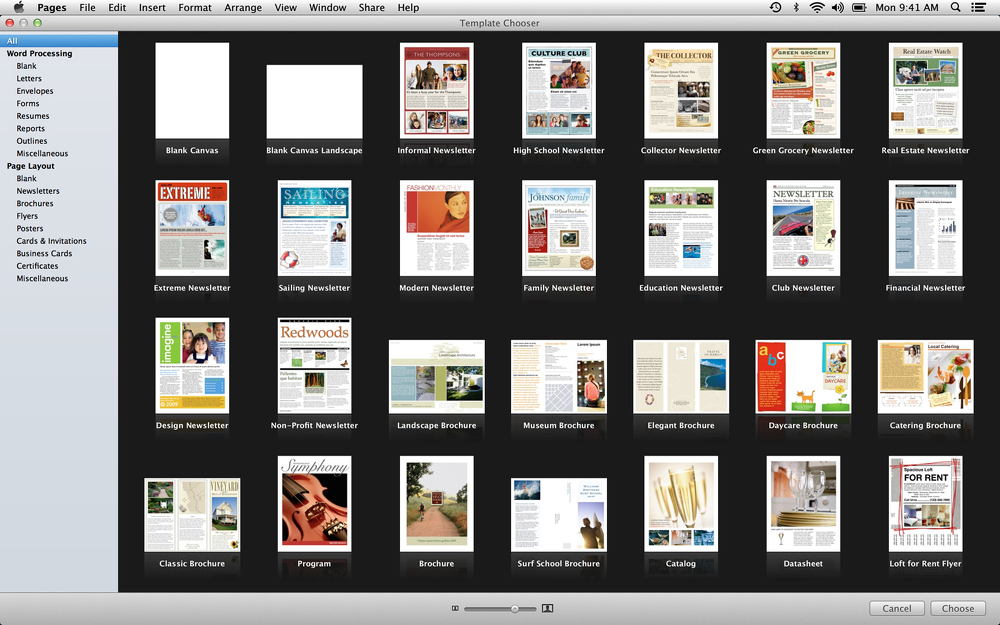Open Notification Center list icon
Image resolution: width=1000 pixels, height=625 pixels.
pos(978,8)
